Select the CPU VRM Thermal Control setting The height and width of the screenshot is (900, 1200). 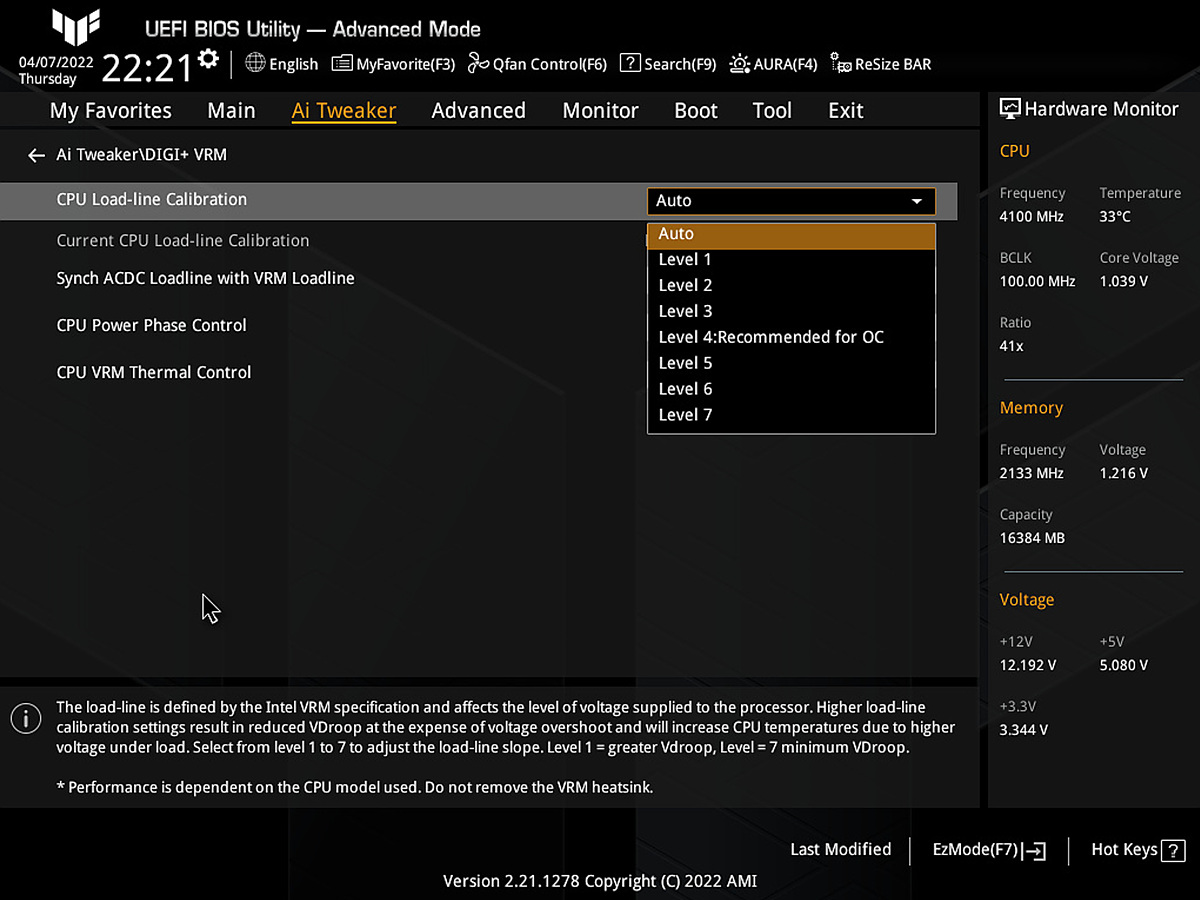(154, 373)
